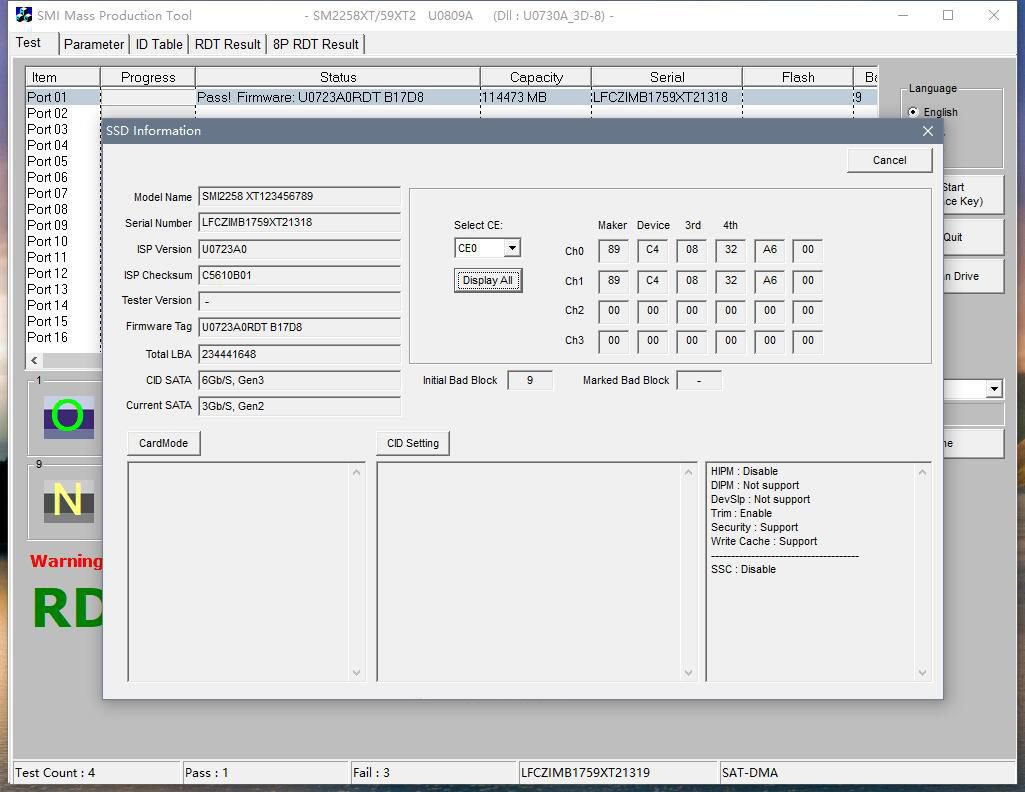Switch to the RDT Result tab
Viewport: 1025px width, 792px height.
[227, 44]
